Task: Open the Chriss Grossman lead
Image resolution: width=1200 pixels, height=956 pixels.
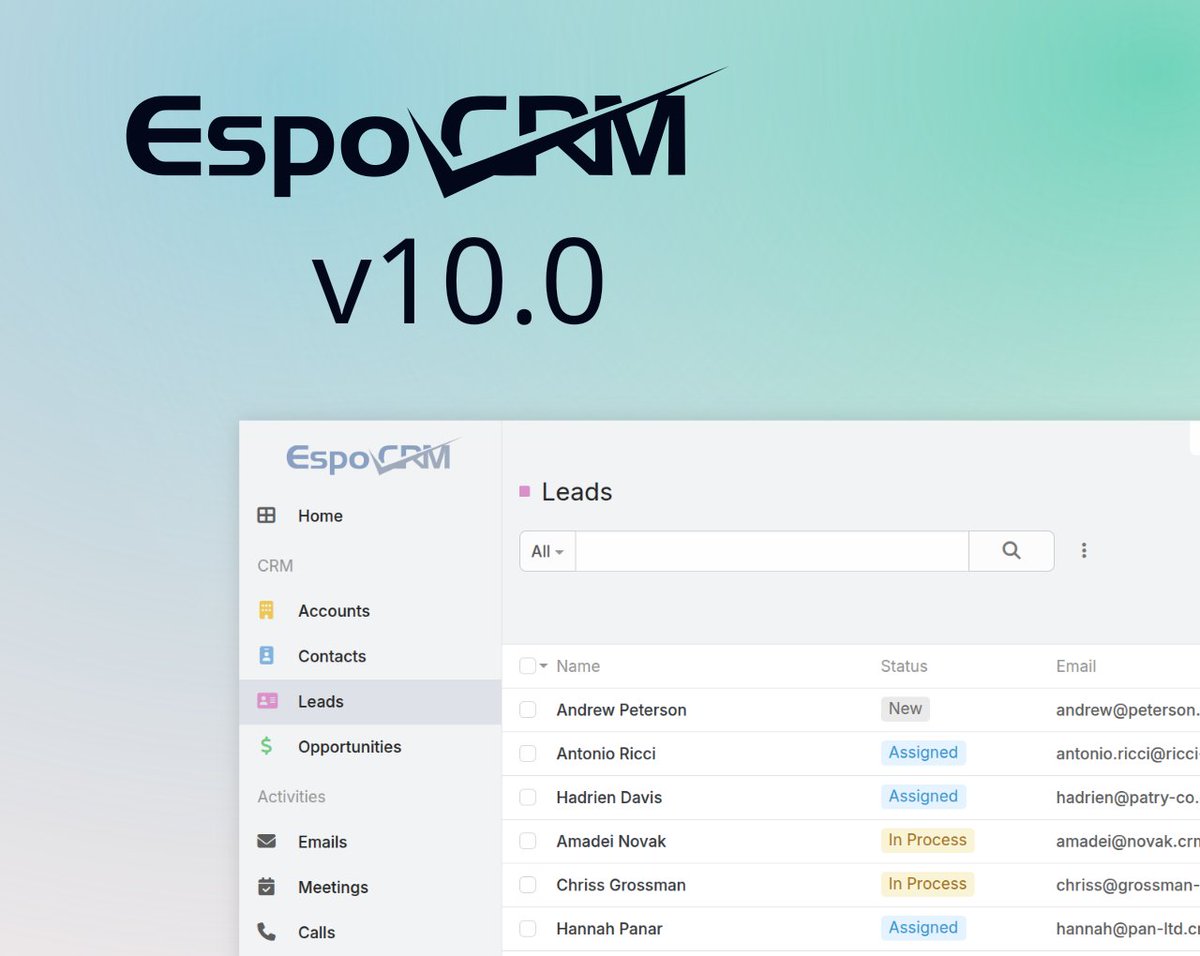Action: click(619, 885)
